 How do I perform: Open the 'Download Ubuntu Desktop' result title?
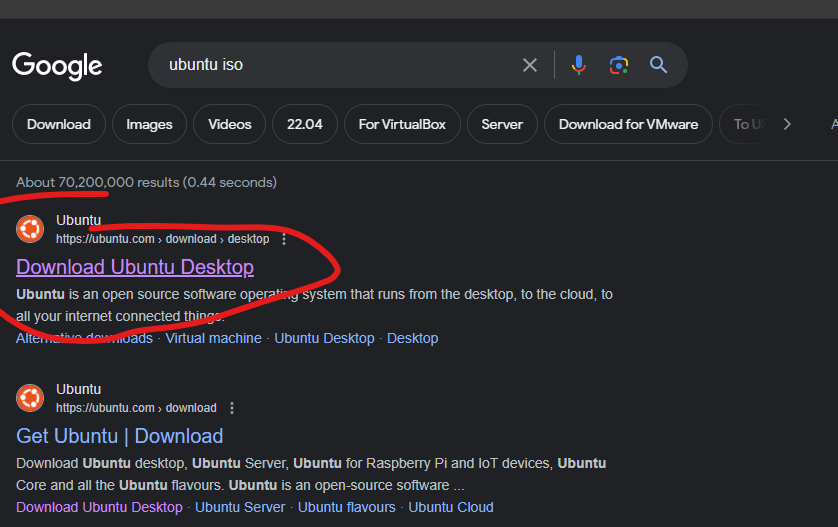(135, 267)
